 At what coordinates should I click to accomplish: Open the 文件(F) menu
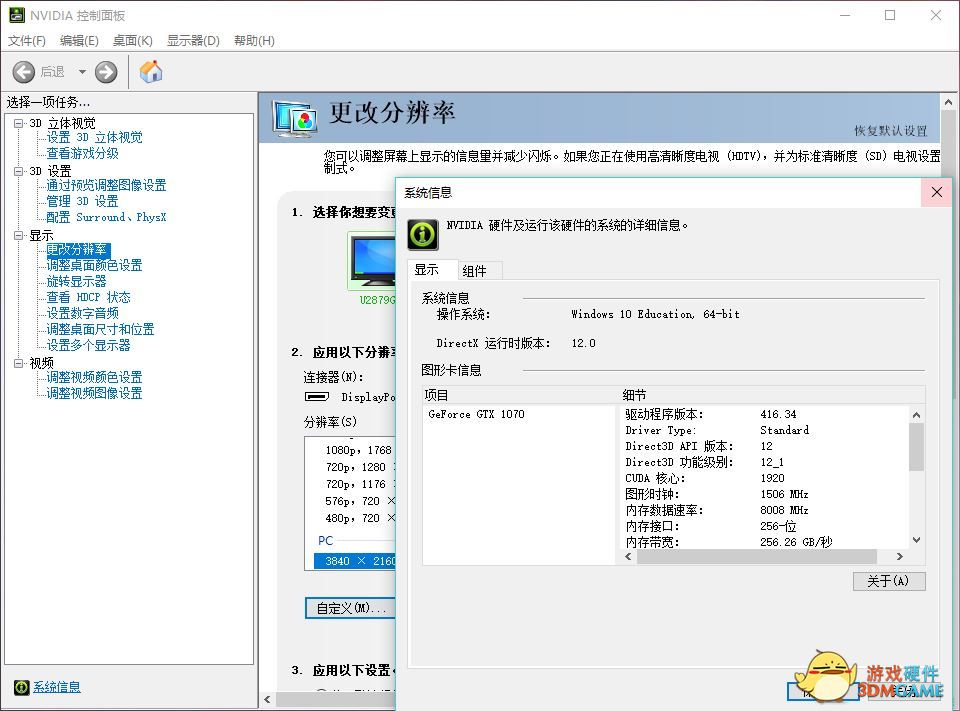[27, 40]
